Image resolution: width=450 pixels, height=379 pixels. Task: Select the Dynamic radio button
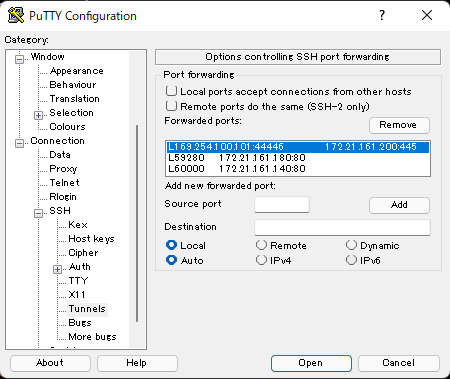point(351,245)
